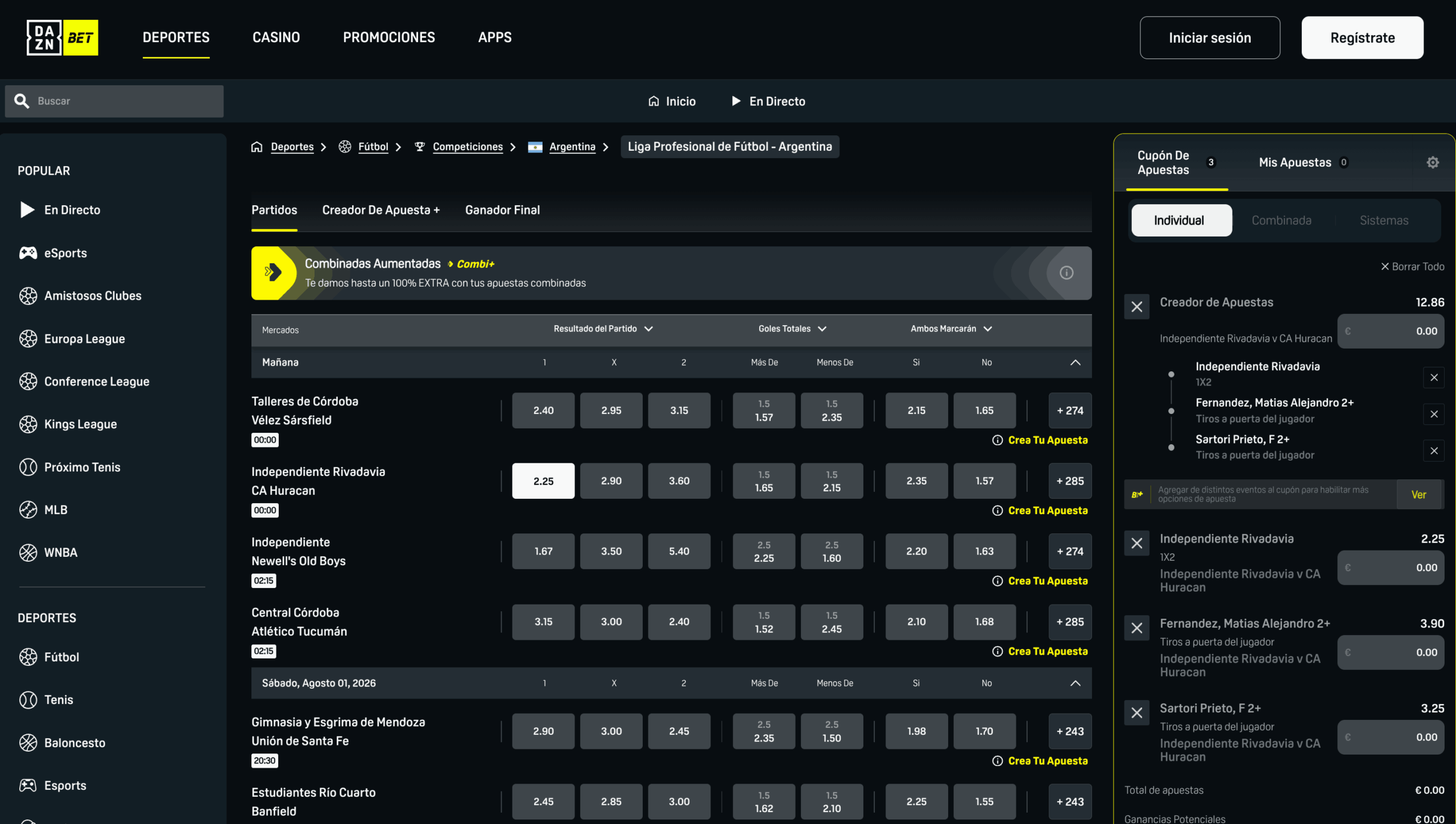This screenshot has height=824, width=1456.
Task: Click Borrar Todo in bet slip
Action: [1413, 267]
